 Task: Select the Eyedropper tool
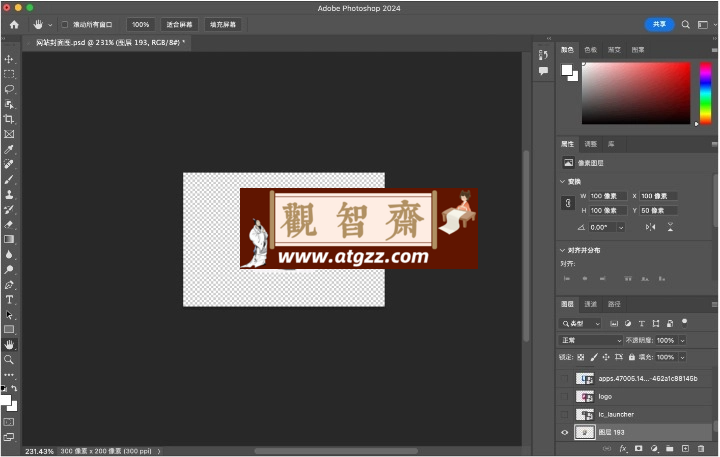point(9,149)
